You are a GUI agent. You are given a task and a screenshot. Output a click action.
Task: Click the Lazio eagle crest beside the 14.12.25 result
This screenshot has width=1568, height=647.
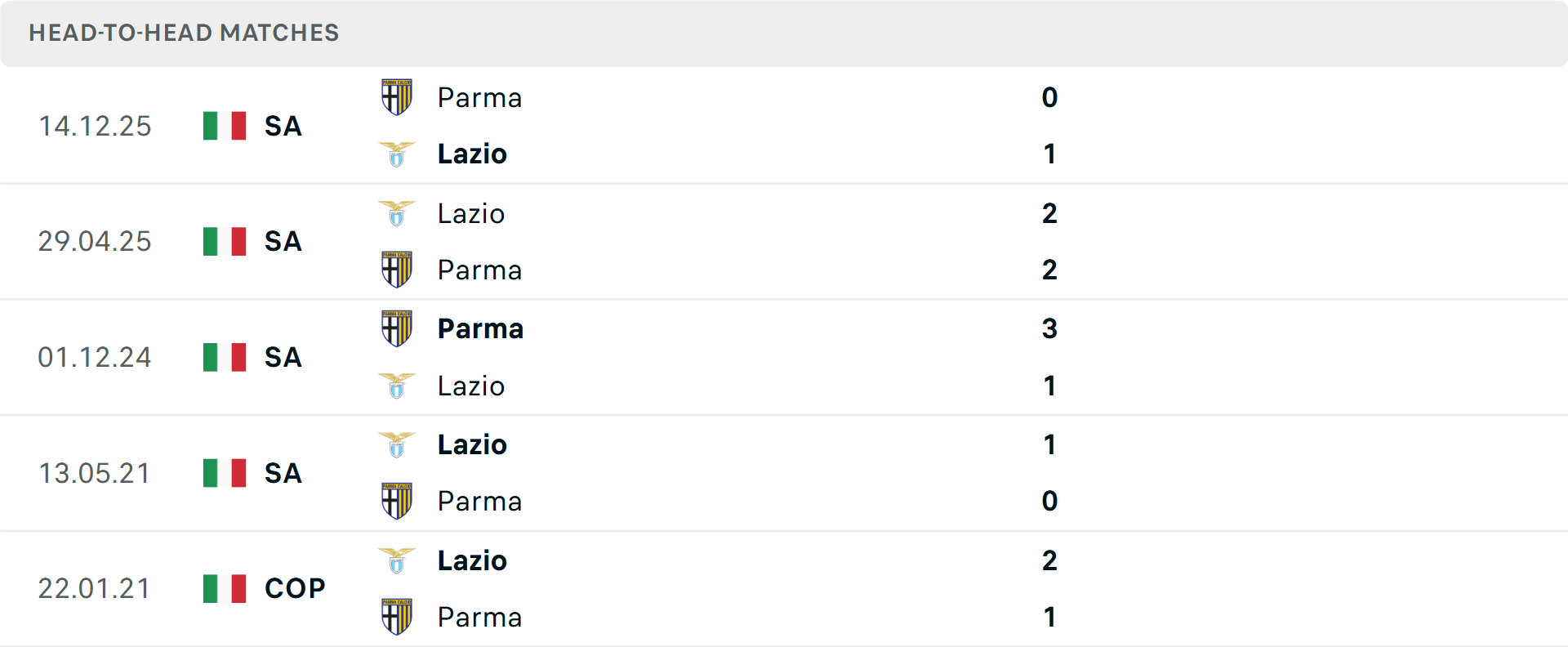click(397, 154)
